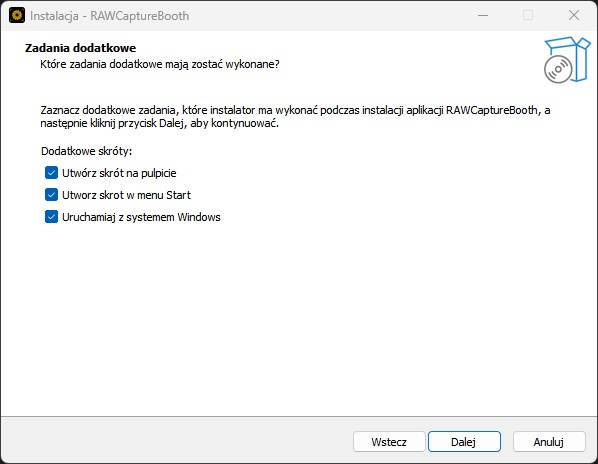Click the gray disc in the installer graphic

click(558, 69)
